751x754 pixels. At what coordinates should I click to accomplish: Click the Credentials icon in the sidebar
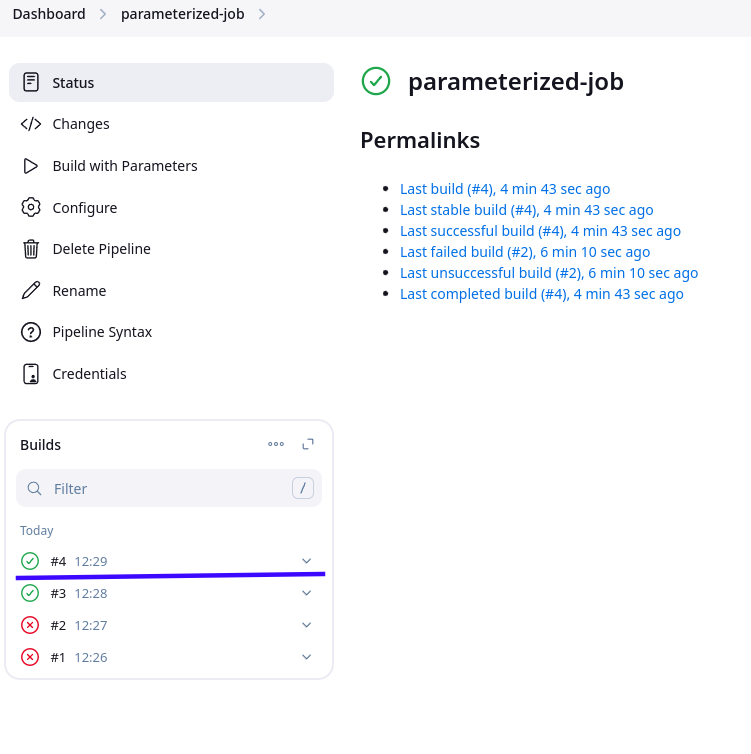point(31,374)
